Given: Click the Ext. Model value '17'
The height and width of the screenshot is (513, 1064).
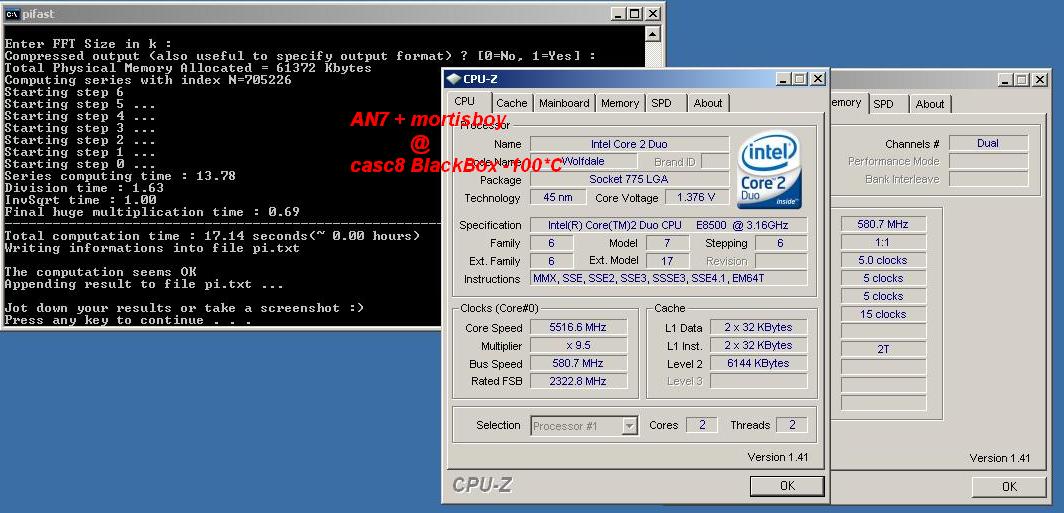Looking at the screenshot, I should point(667,261).
